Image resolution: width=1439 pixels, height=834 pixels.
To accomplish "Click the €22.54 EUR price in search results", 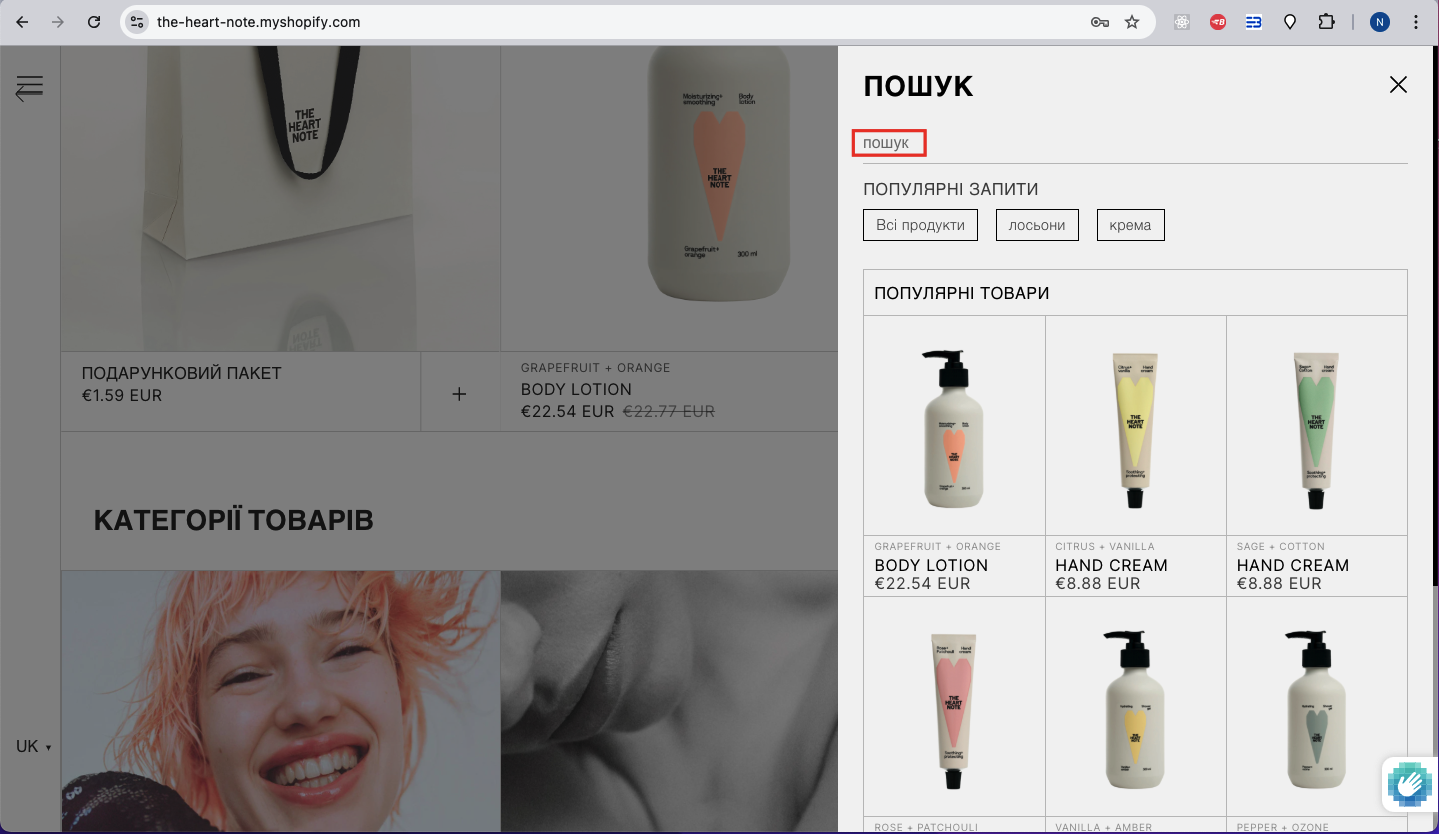I will click(922, 583).
